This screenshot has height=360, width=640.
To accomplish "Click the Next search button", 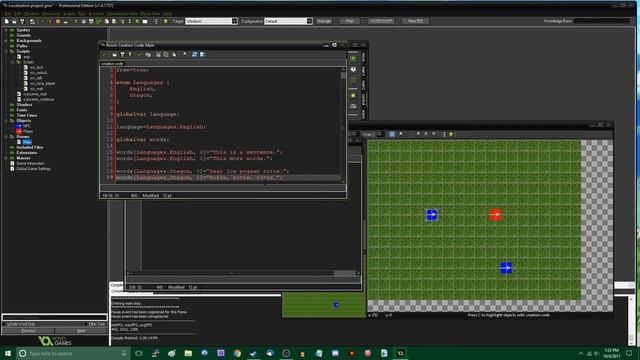I will coord(81,331).
